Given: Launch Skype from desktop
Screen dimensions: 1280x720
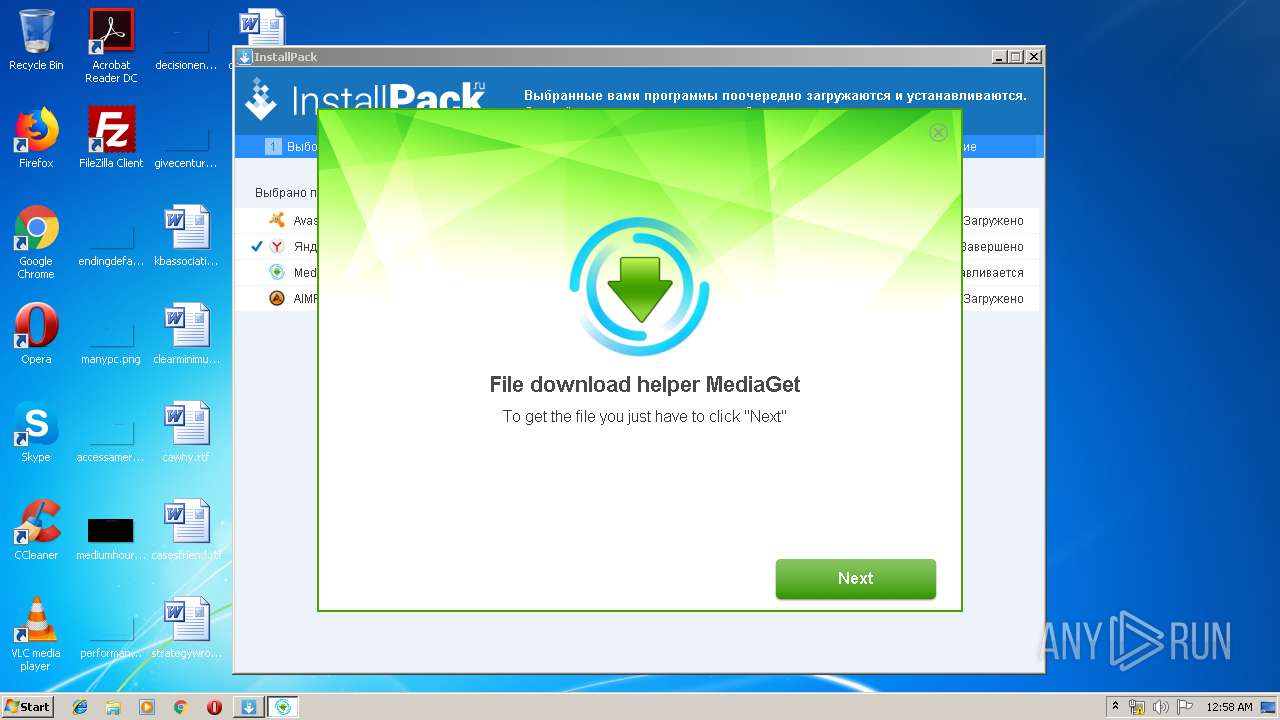Looking at the screenshot, I should (x=36, y=432).
